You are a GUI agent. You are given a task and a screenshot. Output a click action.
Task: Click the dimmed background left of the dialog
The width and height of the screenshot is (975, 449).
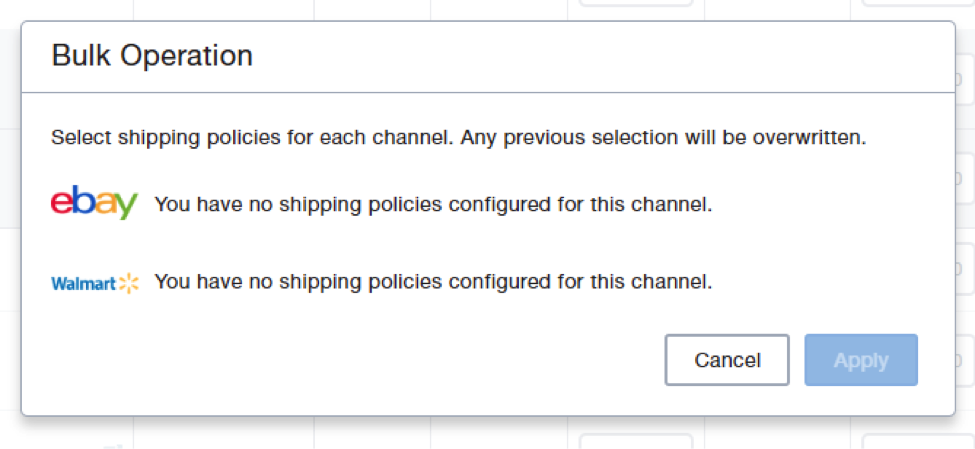click(10, 250)
